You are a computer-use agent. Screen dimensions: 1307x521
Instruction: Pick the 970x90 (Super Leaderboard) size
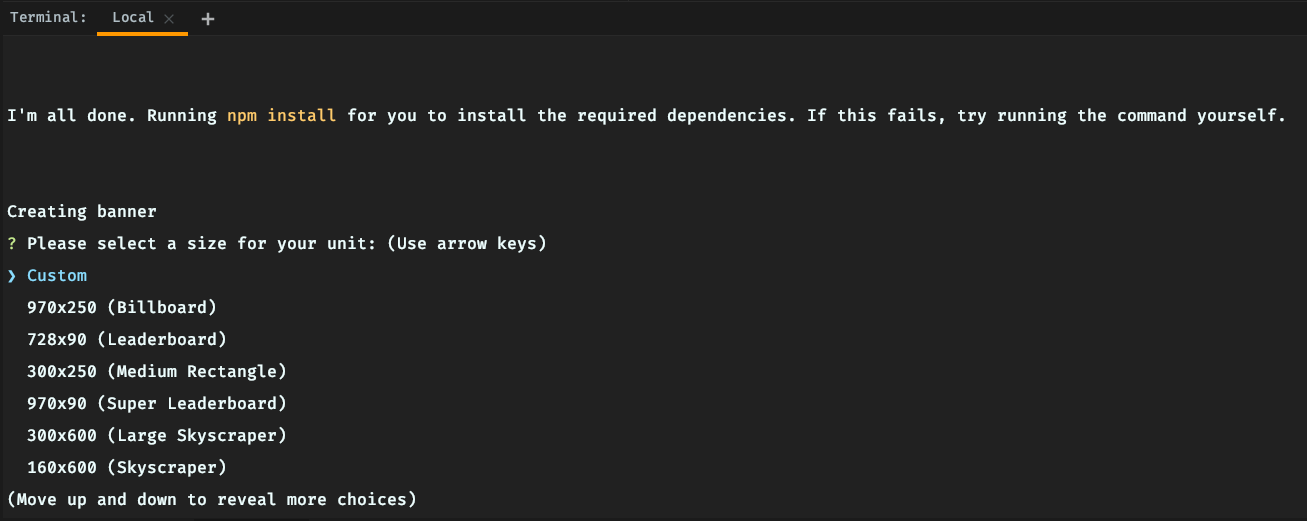(157, 403)
